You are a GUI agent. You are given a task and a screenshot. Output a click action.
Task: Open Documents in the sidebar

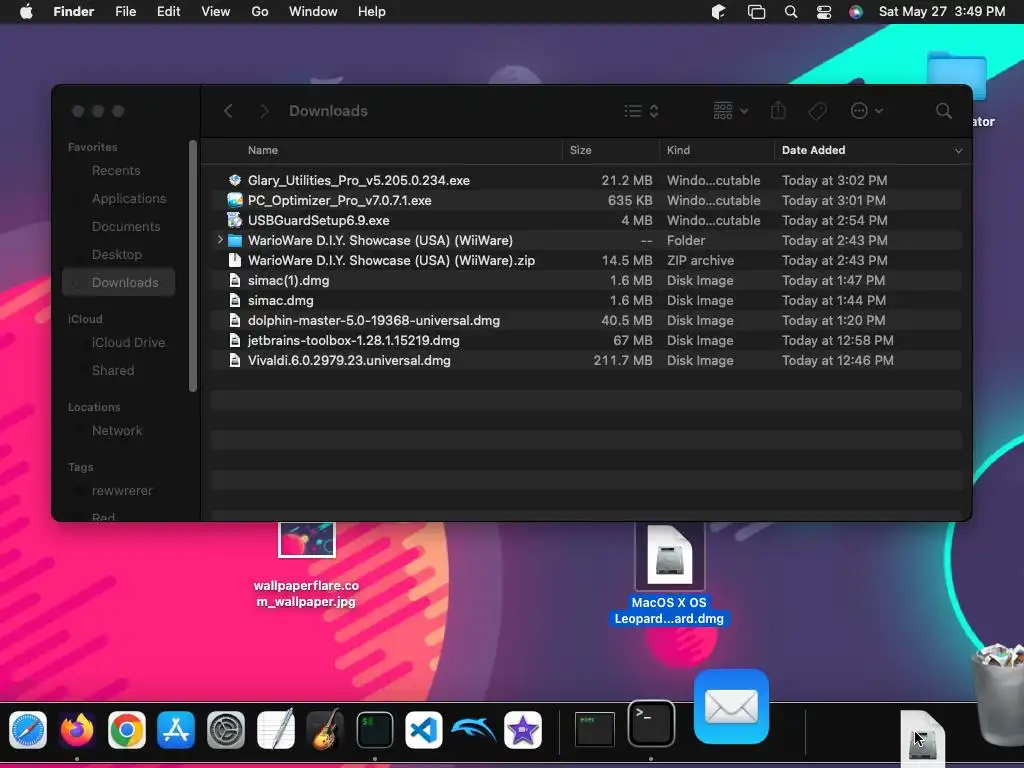126,227
